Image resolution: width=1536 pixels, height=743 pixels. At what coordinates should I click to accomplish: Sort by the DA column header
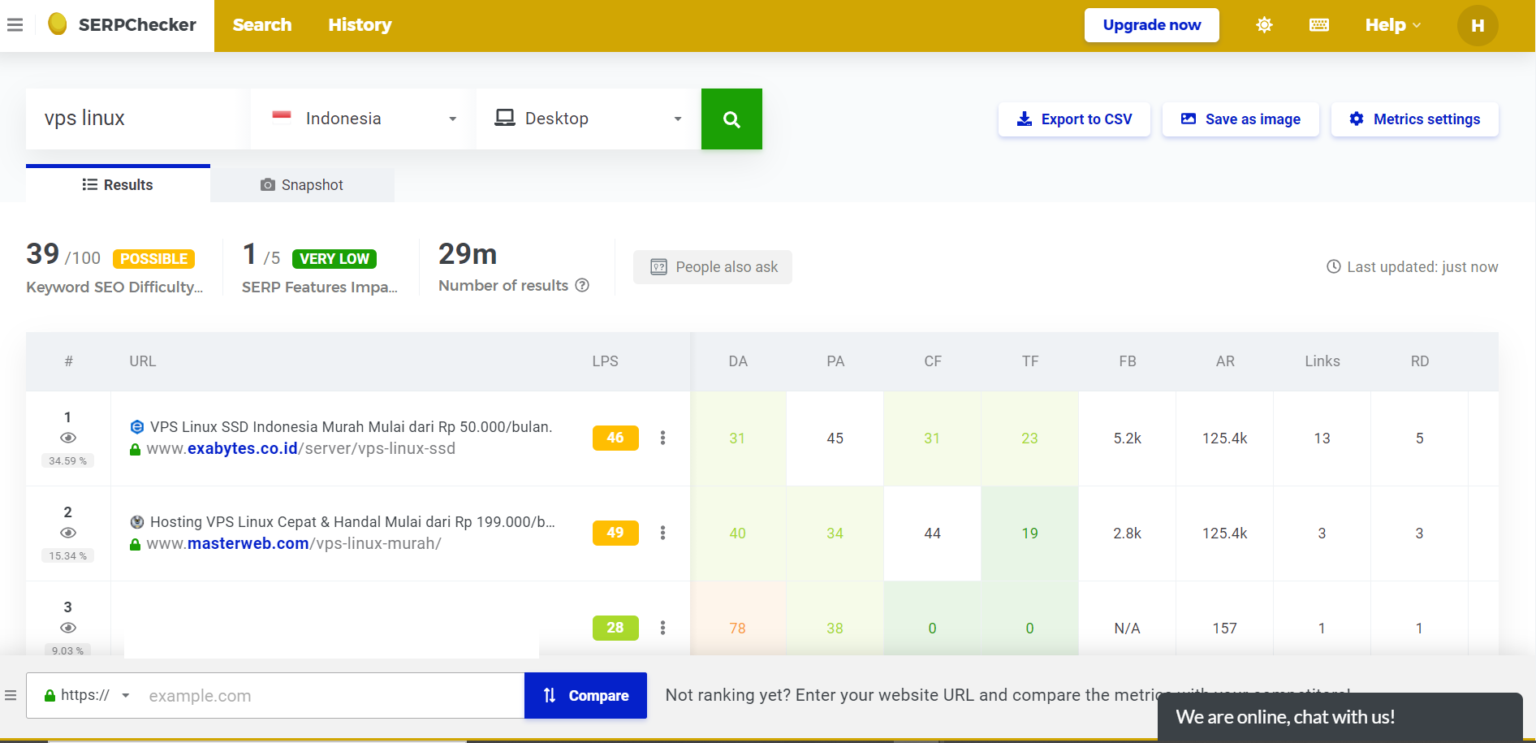point(738,361)
